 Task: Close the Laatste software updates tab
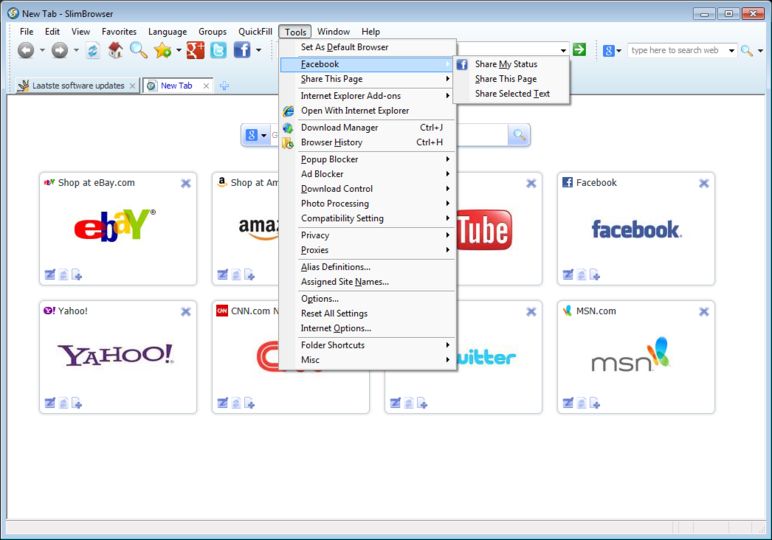(x=132, y=86)
